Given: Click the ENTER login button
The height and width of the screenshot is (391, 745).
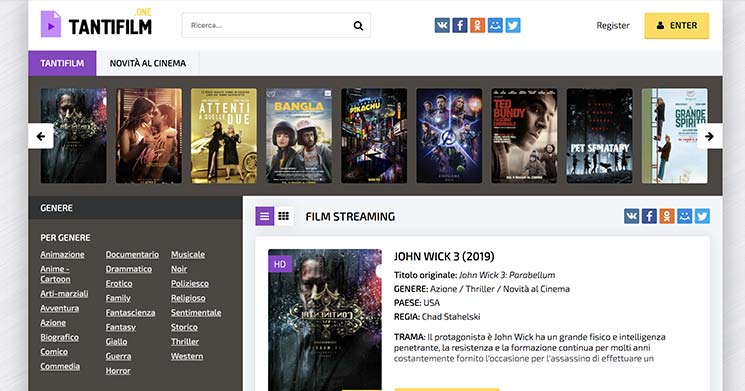Looking at the screenshot, I should coord(677,26).
